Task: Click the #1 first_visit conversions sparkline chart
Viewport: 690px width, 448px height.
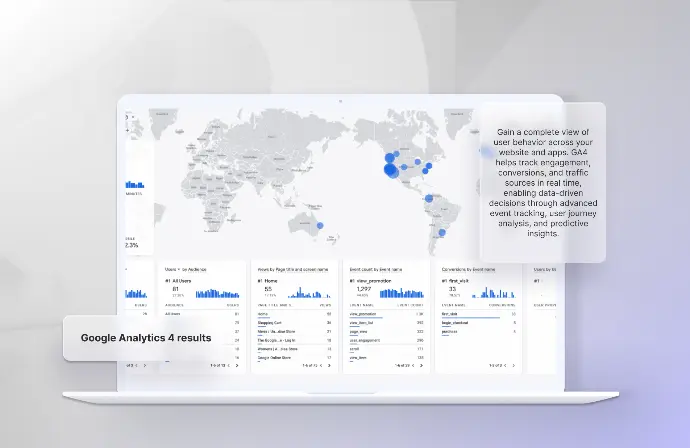Action: tap(493, 293)
